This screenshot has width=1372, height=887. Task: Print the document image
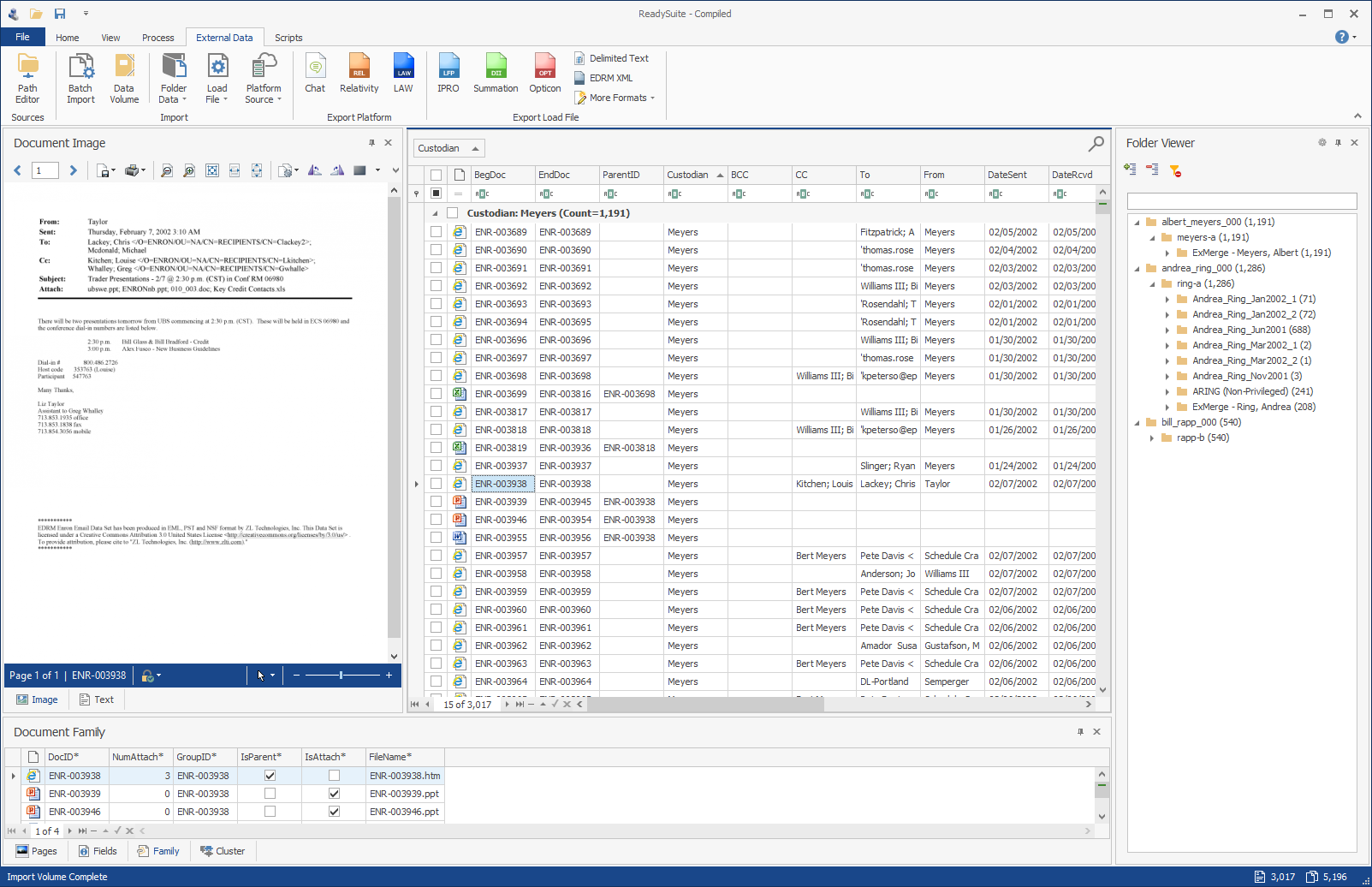pos(132,170)
